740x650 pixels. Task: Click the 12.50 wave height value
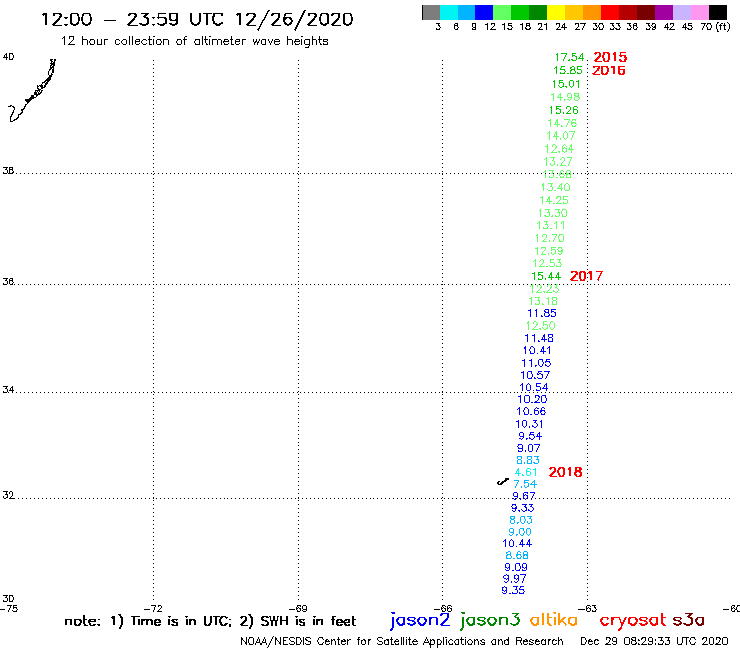click(541, 326)
